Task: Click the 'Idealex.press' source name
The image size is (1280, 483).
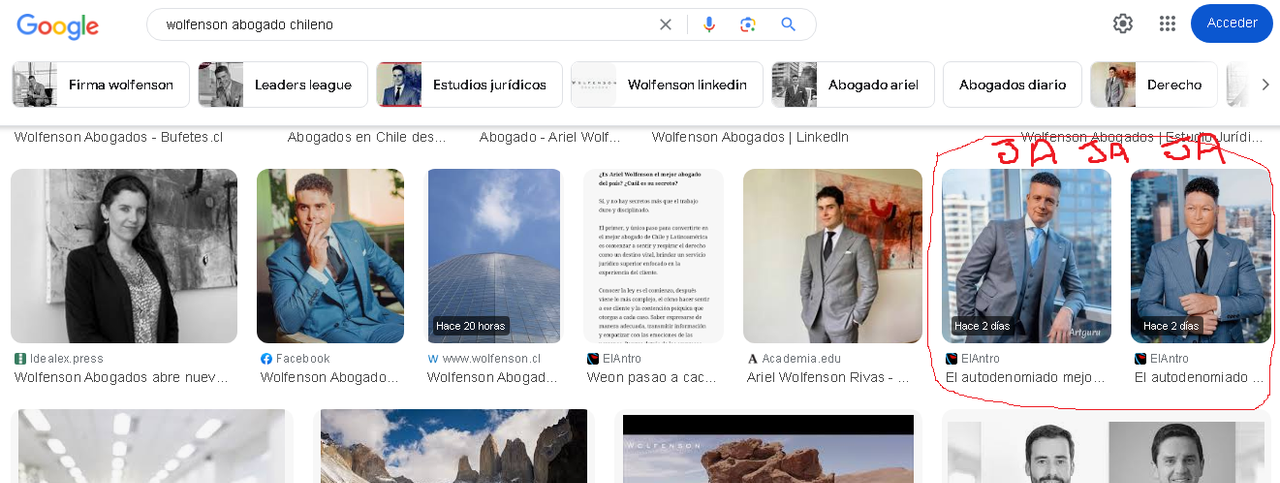Action: pyautogui.click(x=67, y=358)
